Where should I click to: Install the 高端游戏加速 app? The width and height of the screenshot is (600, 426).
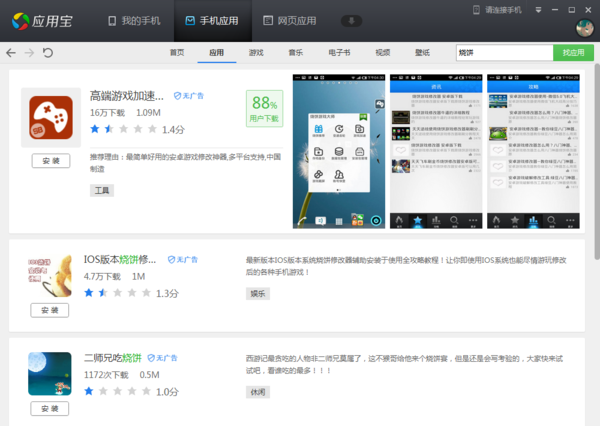tap(51, 161)
